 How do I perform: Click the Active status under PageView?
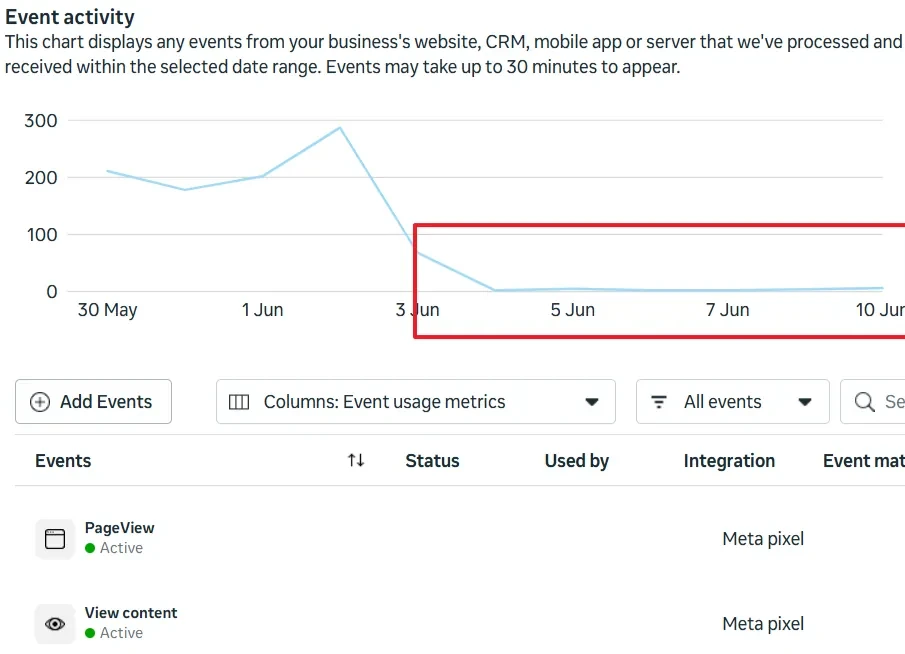tap(114, 548)
